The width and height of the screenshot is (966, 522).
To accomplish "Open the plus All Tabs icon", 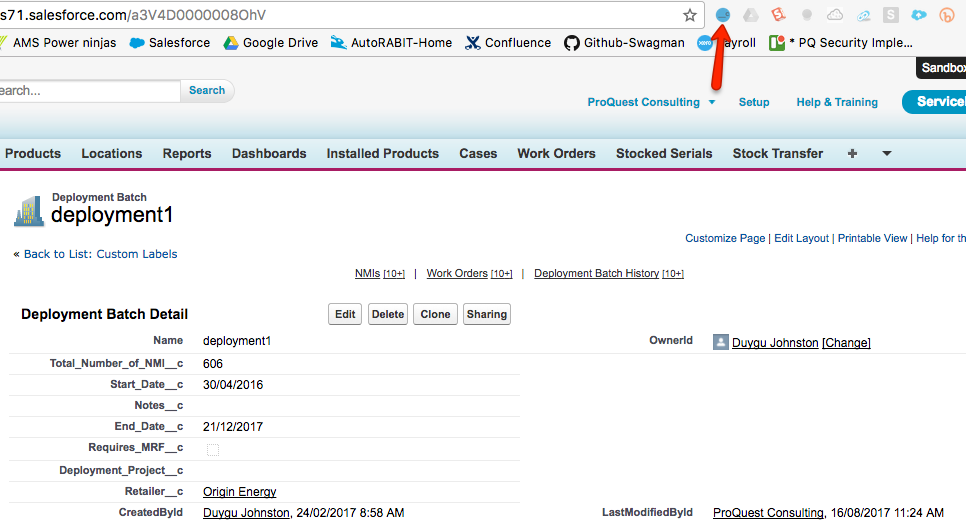I will tap(852, 153).
